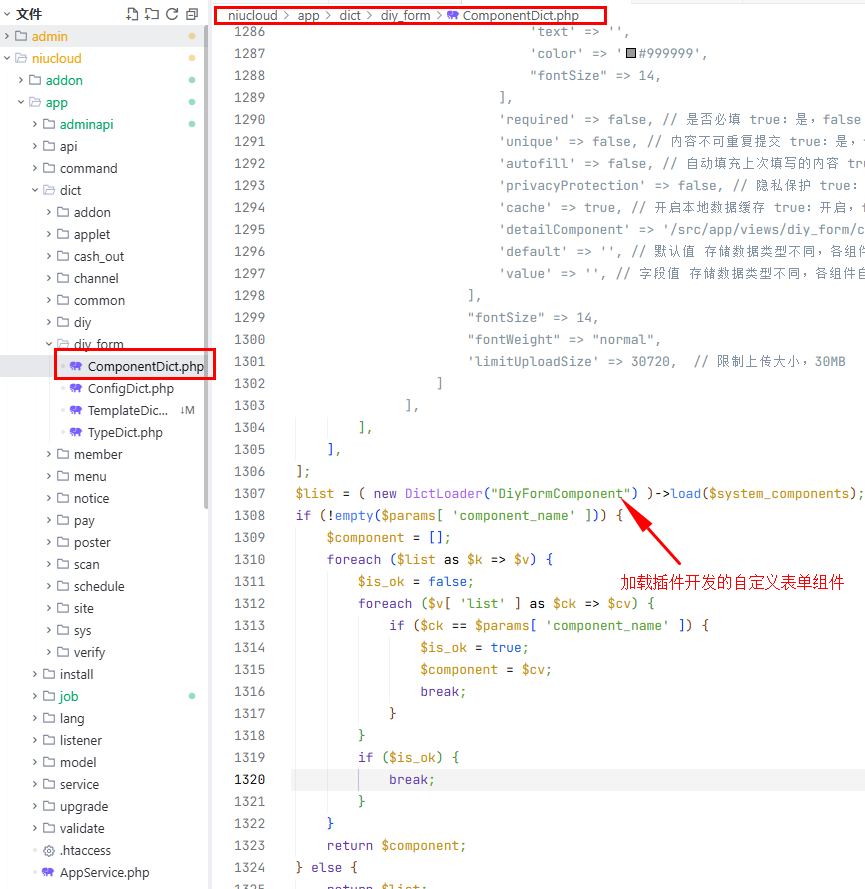The image size is (865, 889).
Task: Click the PHP icon beside ConfigDict.php
Action: [76, 389]
